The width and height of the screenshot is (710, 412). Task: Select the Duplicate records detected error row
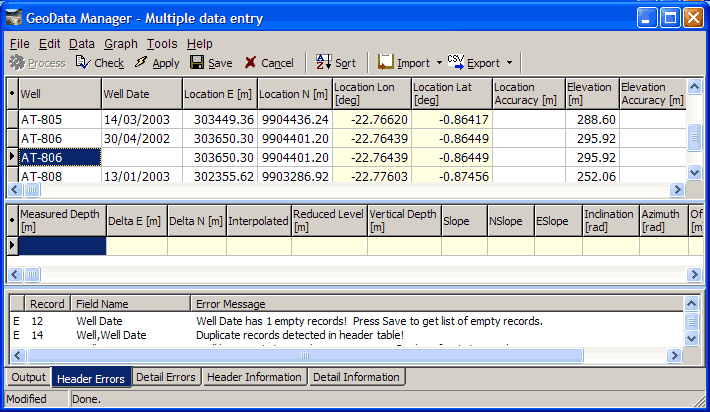click(346, 335)
